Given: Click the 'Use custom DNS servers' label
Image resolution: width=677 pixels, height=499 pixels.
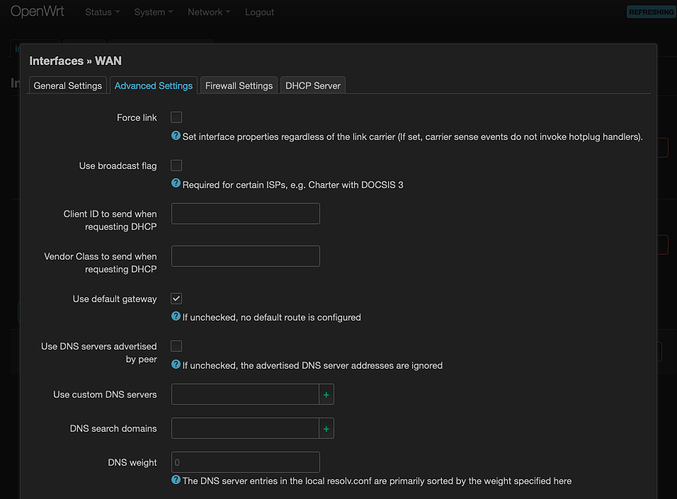Looking at the screenshot, I should tap(105, 395).
